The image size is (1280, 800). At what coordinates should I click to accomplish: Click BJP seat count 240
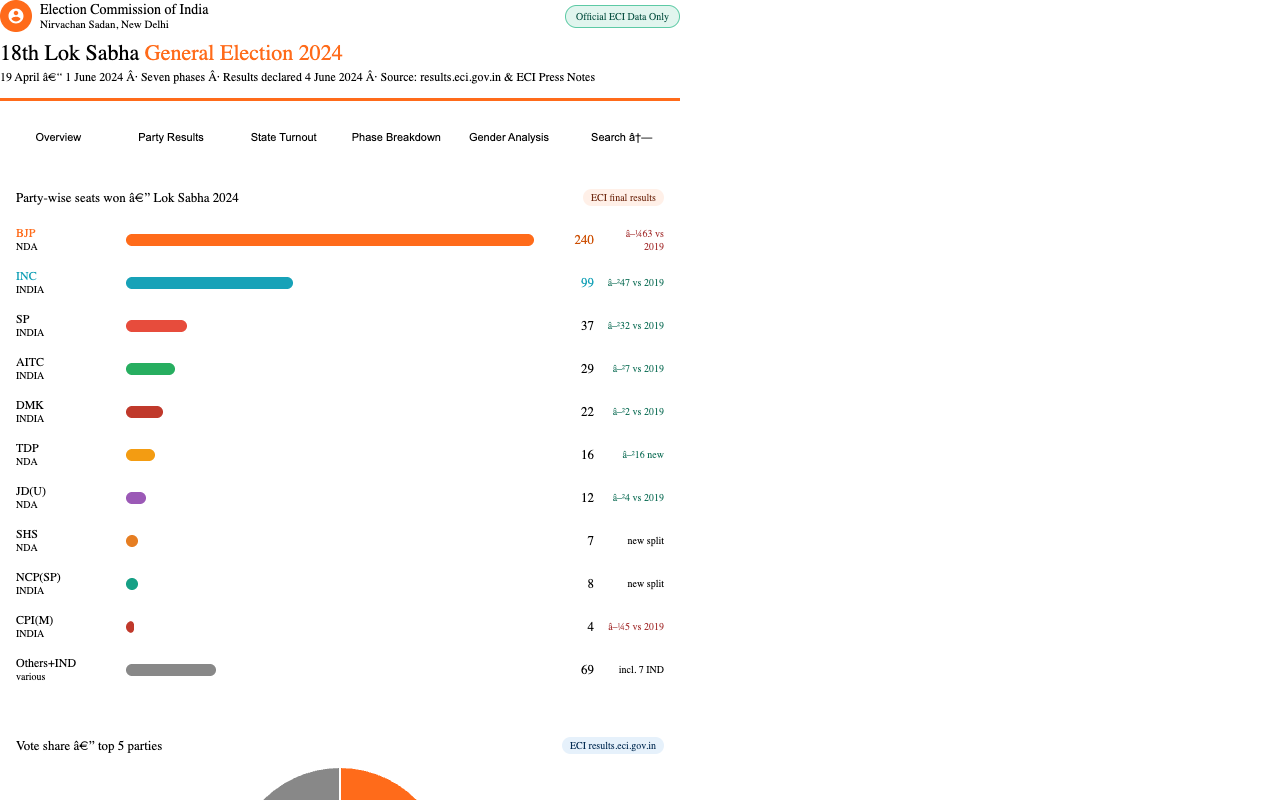click(x=584, y=240)
